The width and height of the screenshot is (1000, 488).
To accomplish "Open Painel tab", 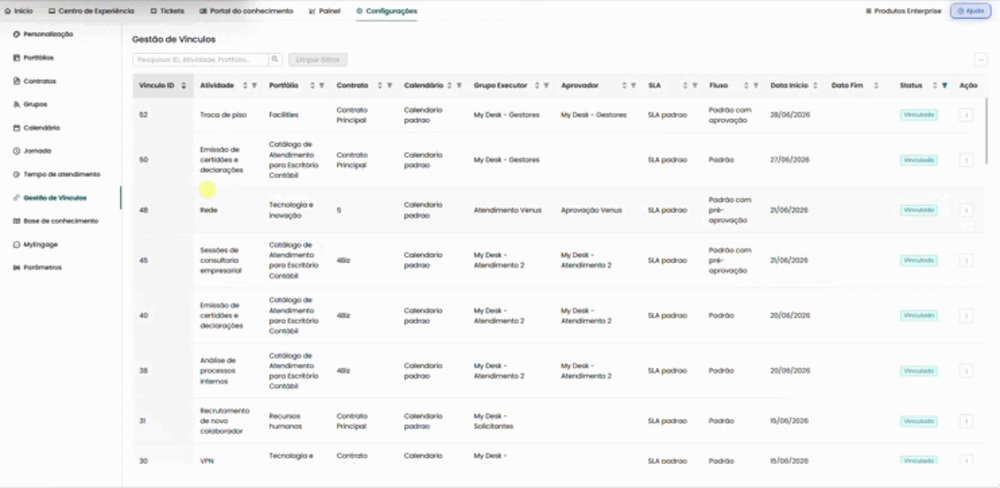I will tap(325, 11).
